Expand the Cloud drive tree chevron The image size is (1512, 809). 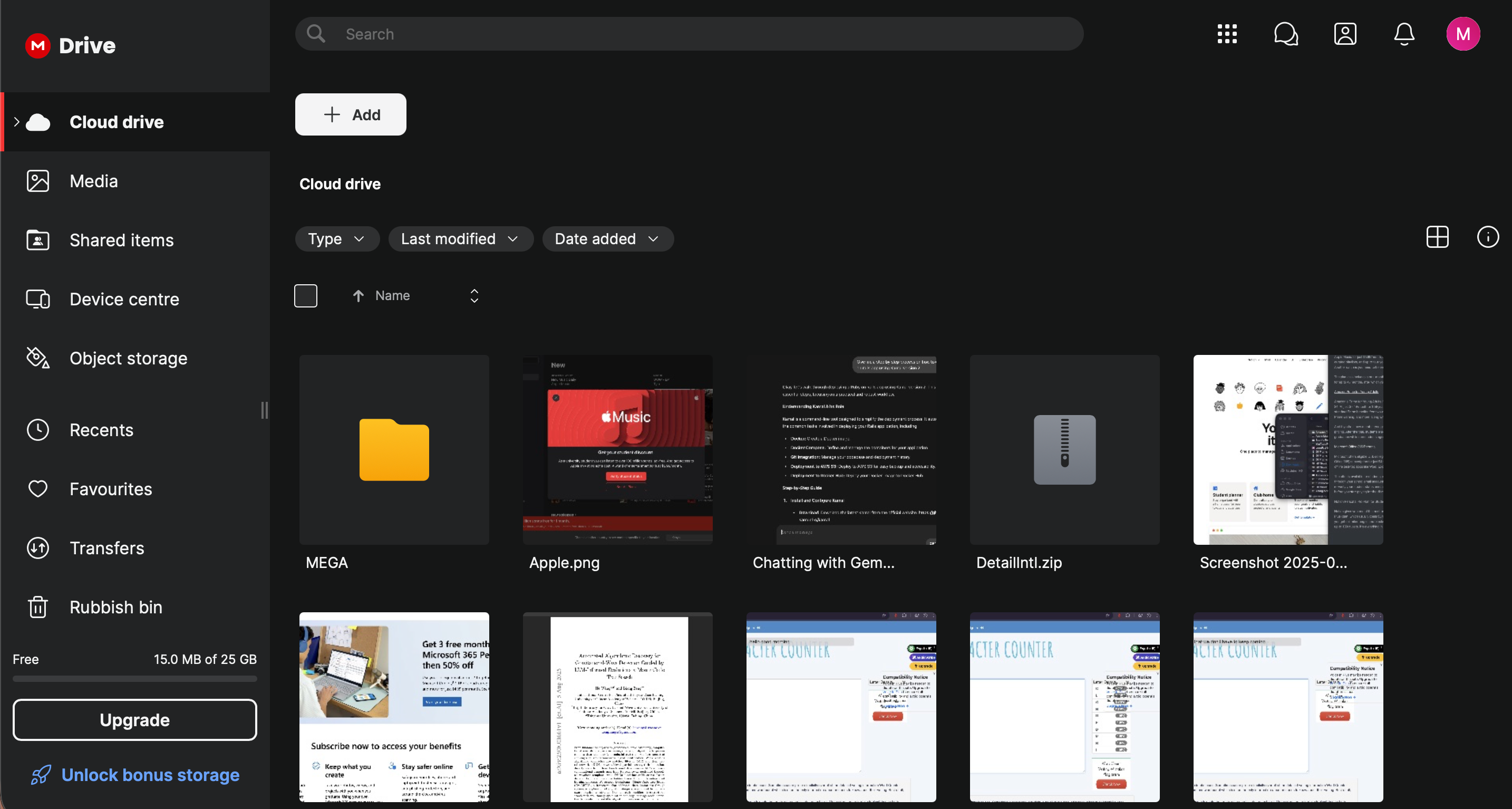16,122
